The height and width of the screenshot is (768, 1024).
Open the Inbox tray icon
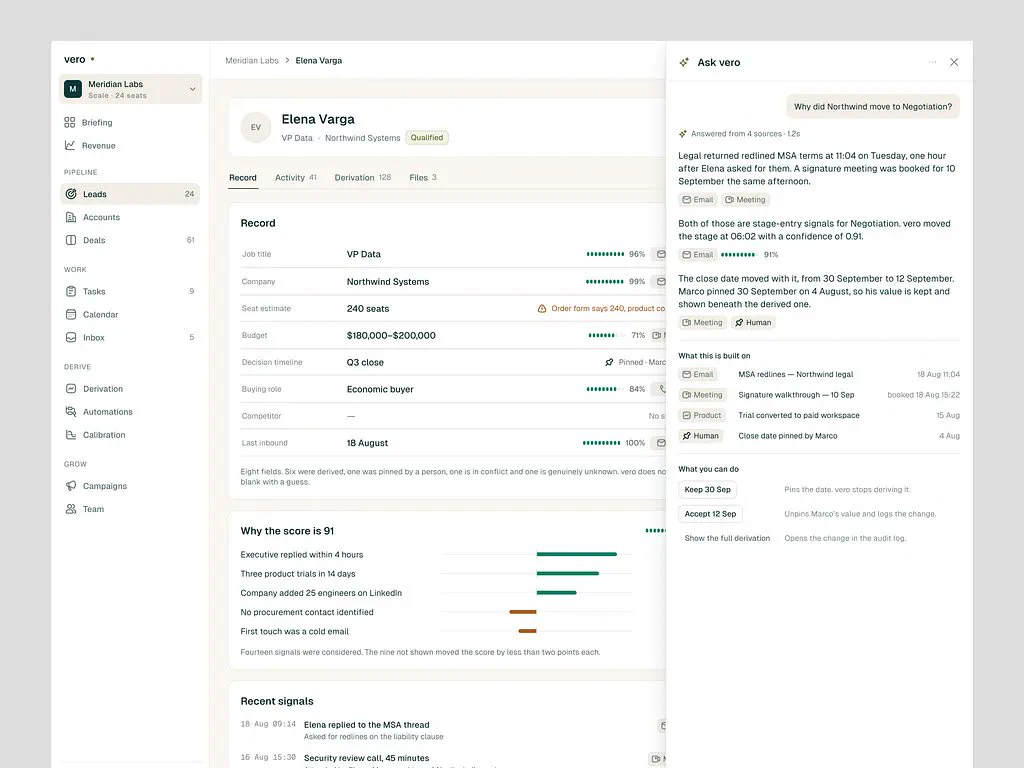point(71,338)
